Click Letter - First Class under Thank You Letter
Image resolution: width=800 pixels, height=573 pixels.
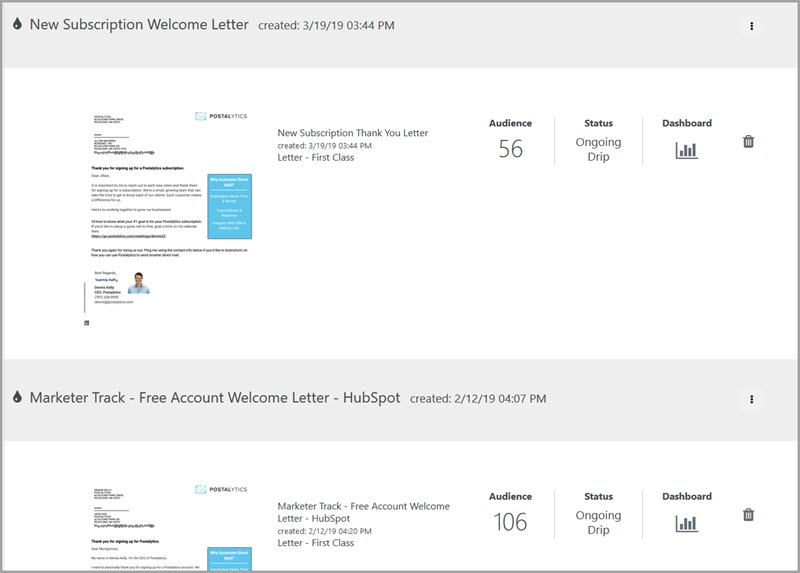point(316,158)
